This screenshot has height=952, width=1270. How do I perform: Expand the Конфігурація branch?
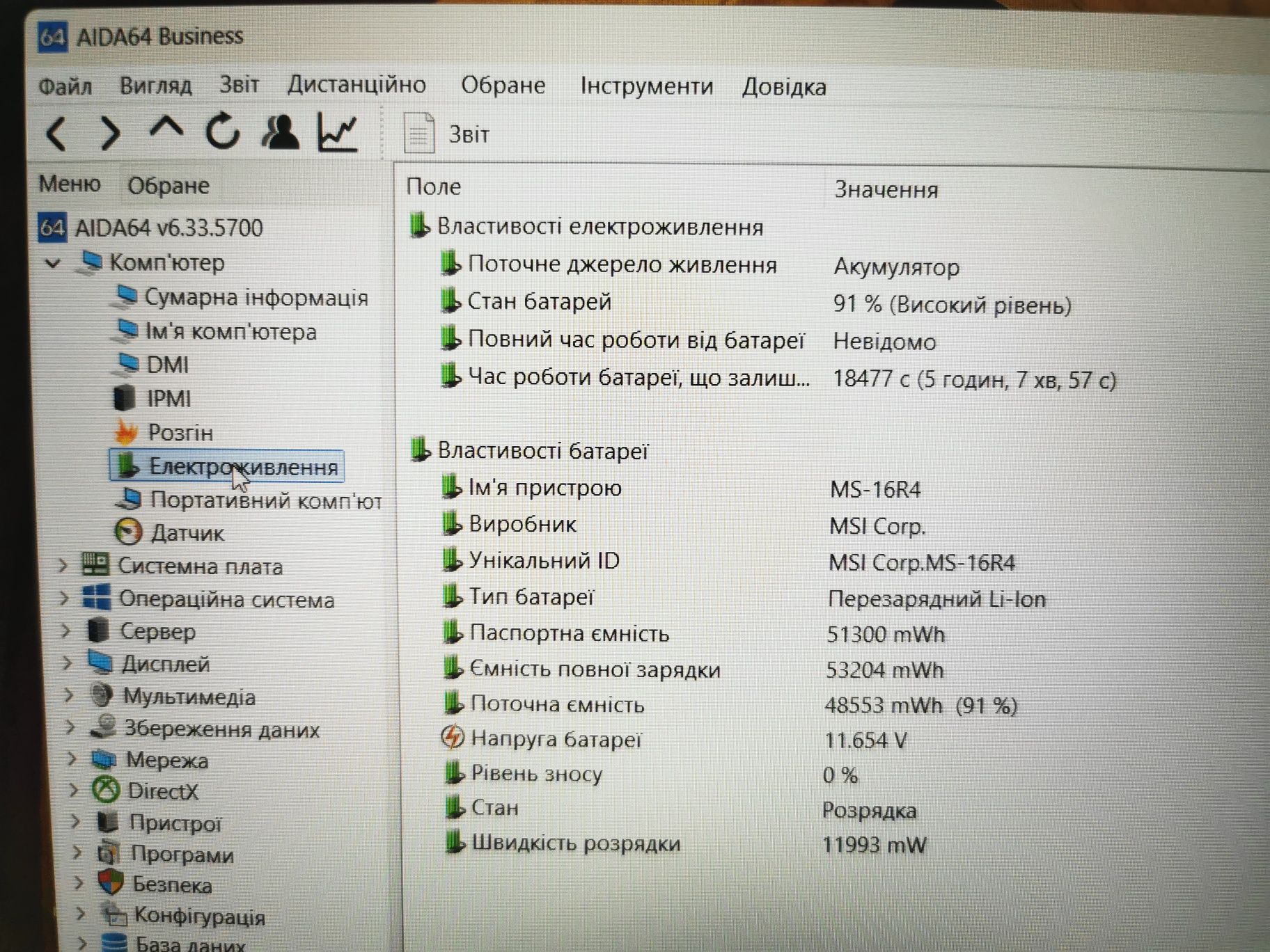click(x=80, y=914)
